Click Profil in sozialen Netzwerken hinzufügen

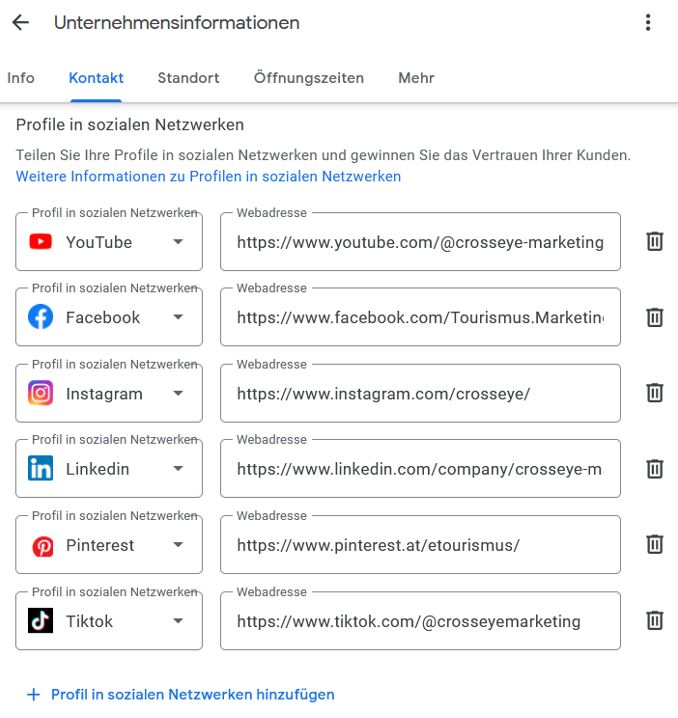193,695
